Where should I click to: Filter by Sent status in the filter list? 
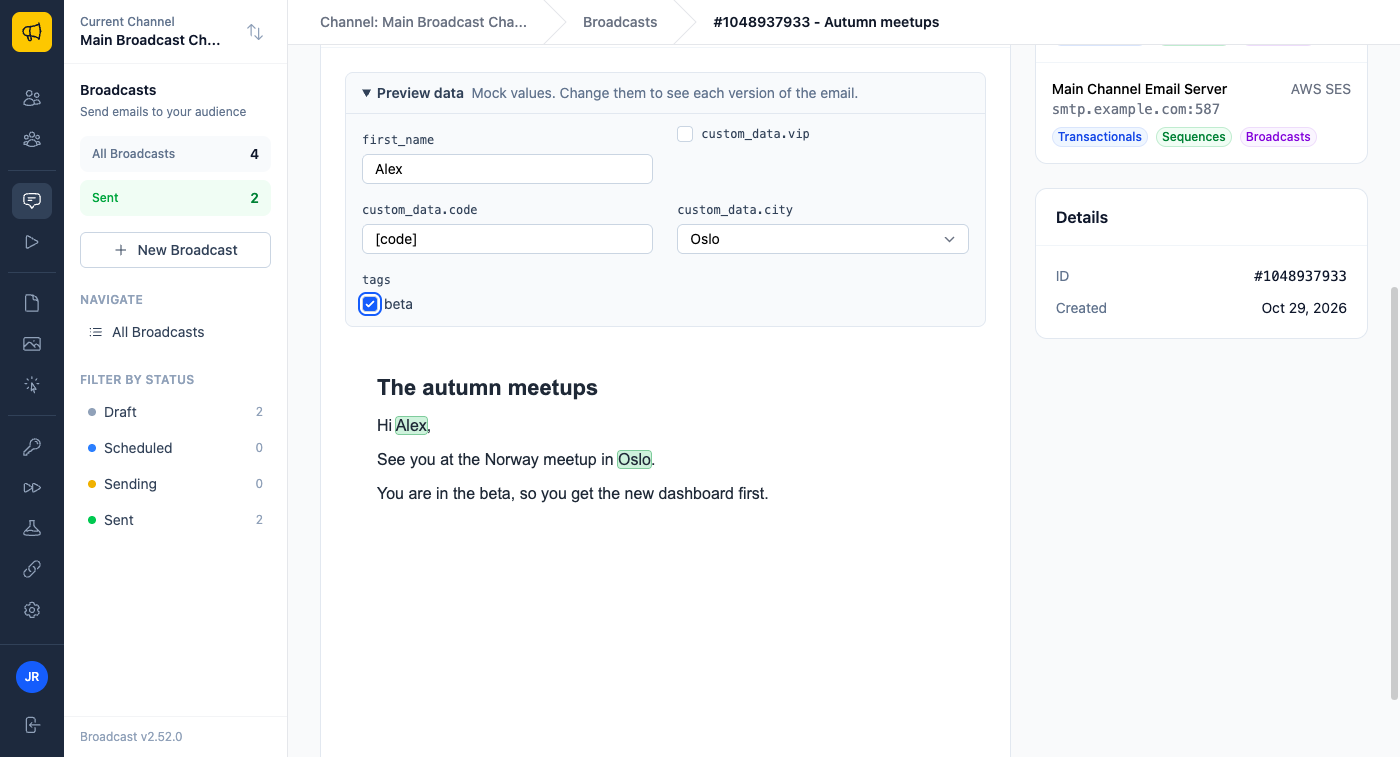175,520
